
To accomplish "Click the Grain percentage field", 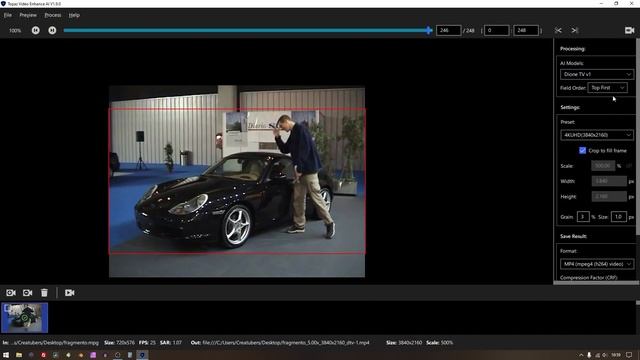I will [583, 217].
